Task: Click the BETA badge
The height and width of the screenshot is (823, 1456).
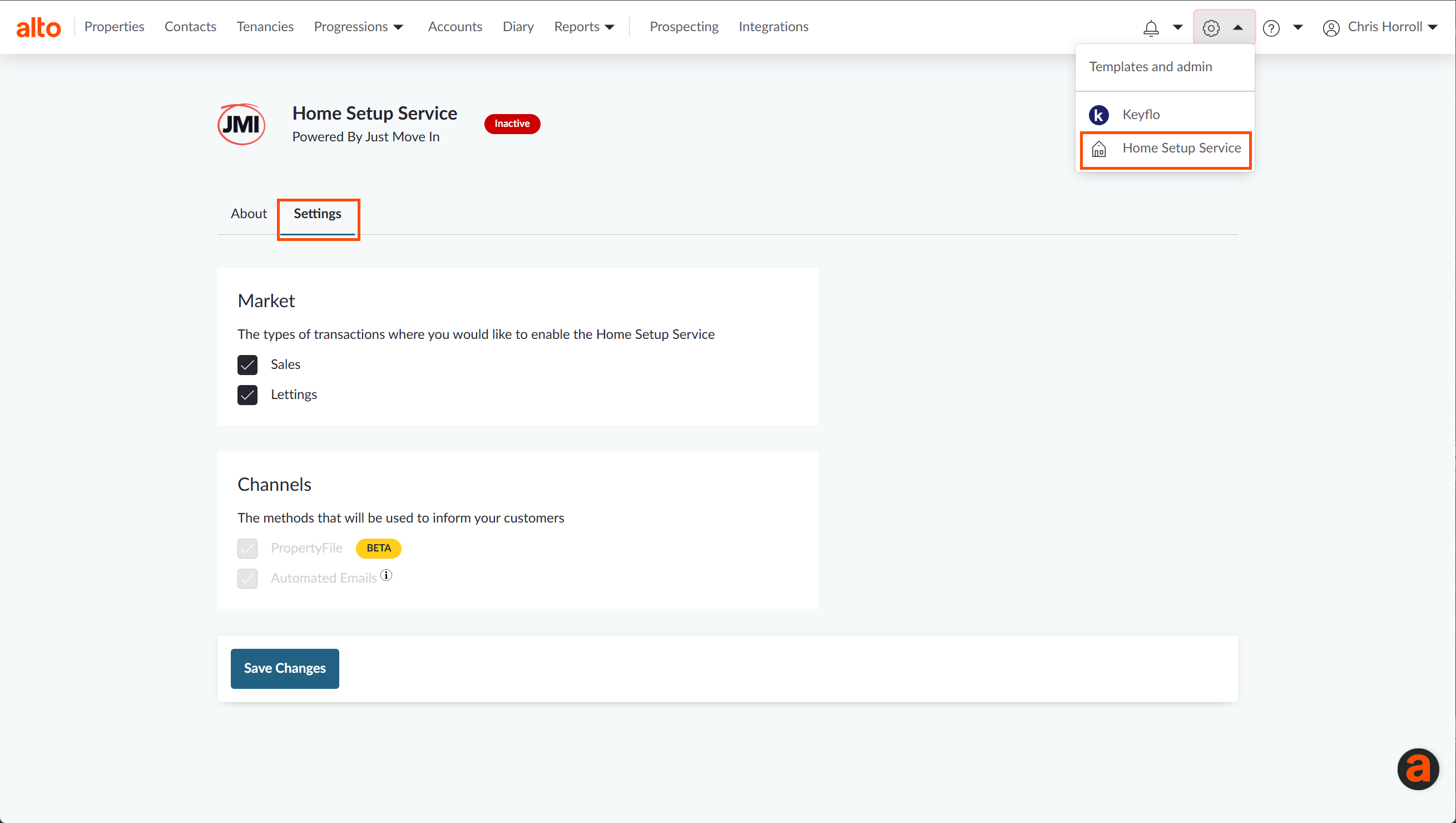Action: 379,549
